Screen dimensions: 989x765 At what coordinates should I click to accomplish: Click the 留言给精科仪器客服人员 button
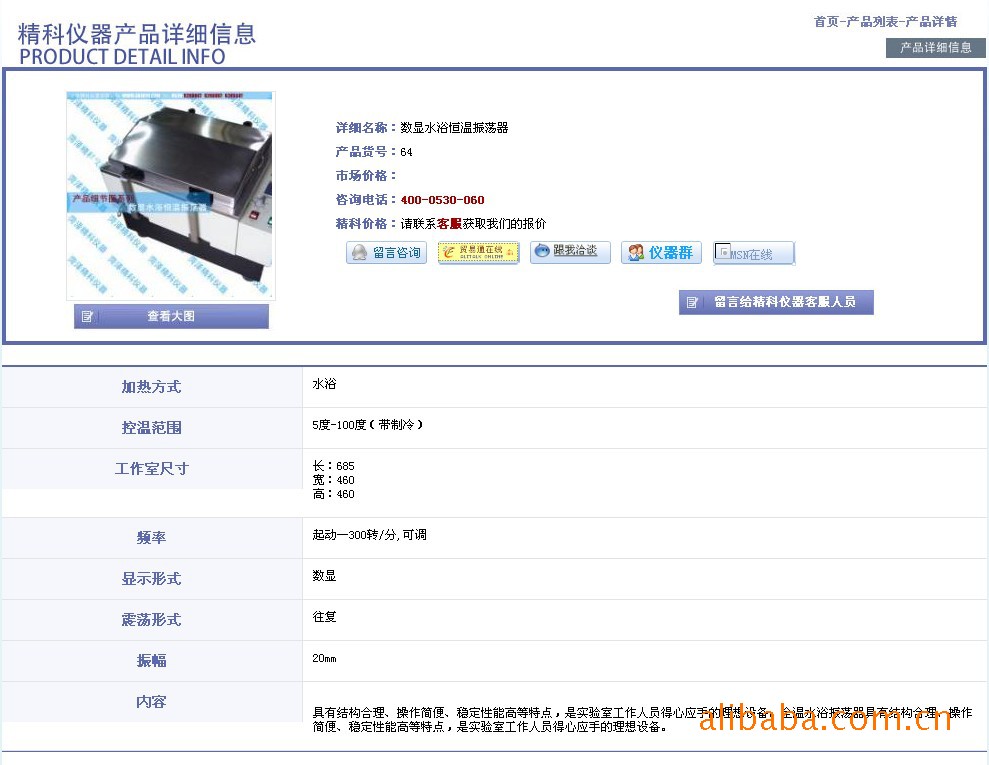(776, 302)
